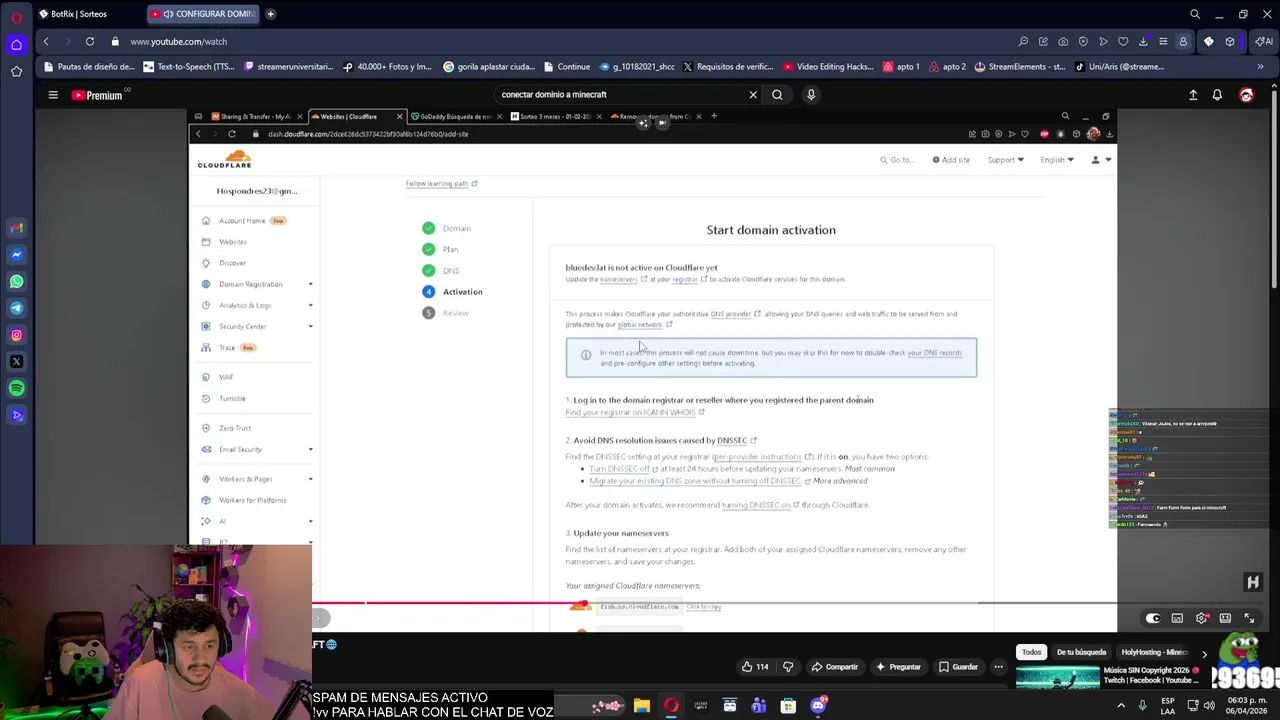Open the YouTube notifications bell
The width and height of the screenshot is (1280, 720).
[x=1217, y=95]
